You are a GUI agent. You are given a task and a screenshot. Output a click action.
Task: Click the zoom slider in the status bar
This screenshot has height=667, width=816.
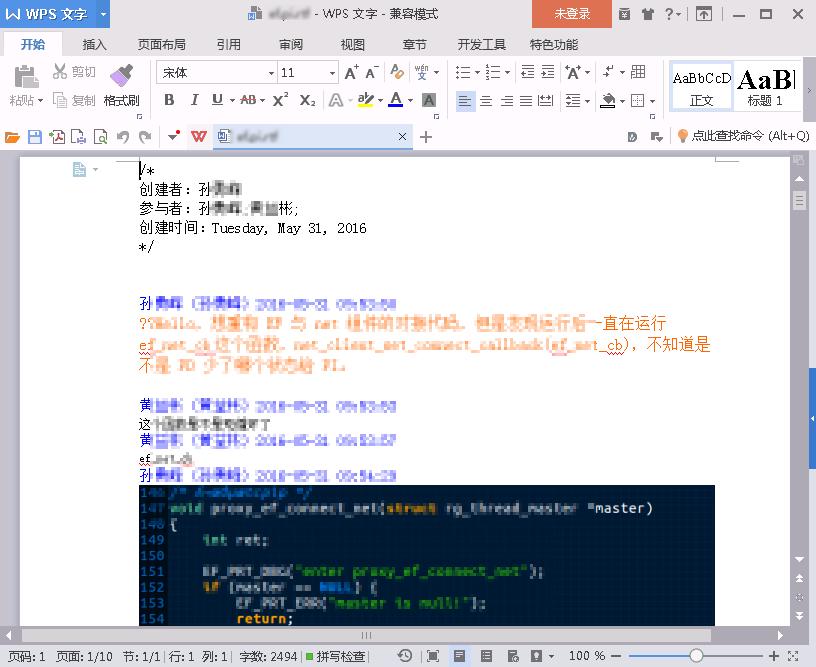pyautogui.click(x=696, y=656)
